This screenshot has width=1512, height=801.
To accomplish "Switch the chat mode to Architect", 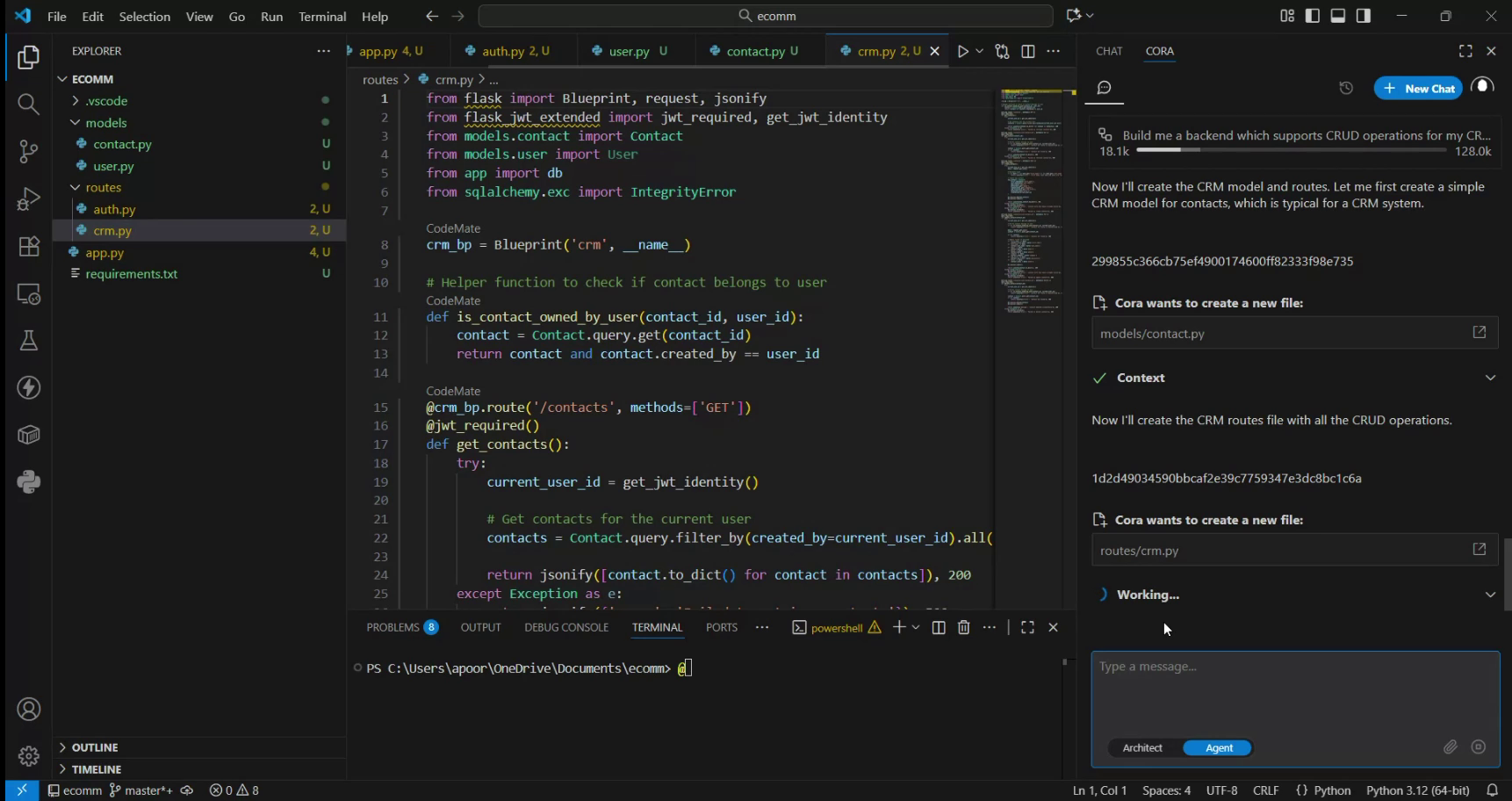I will click(x=1142, y=747).
